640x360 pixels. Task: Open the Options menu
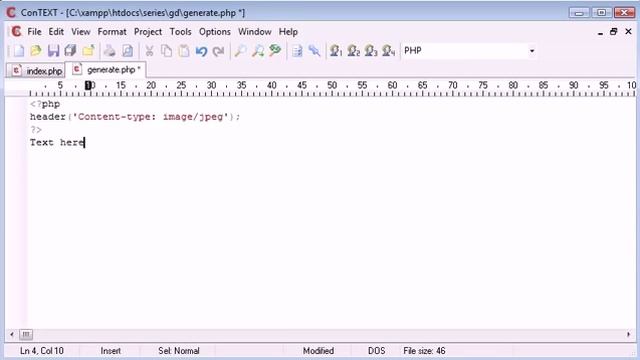click(215, 32)
